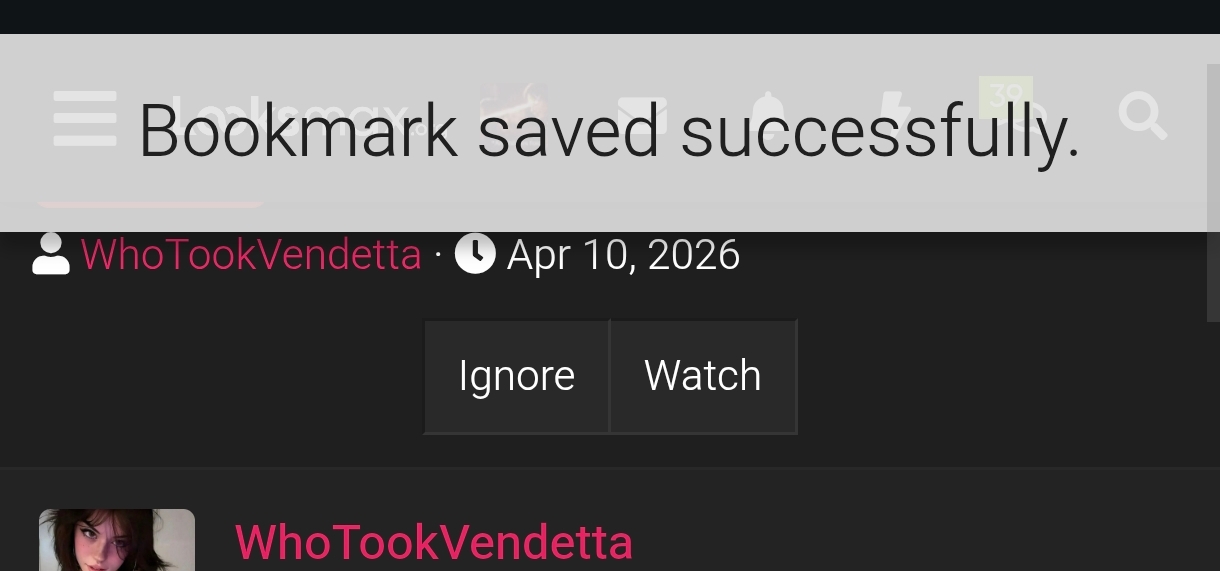Go to the forum logo home link
Image resolution: width=1220 pixels, height=571 pixels.
290,117
